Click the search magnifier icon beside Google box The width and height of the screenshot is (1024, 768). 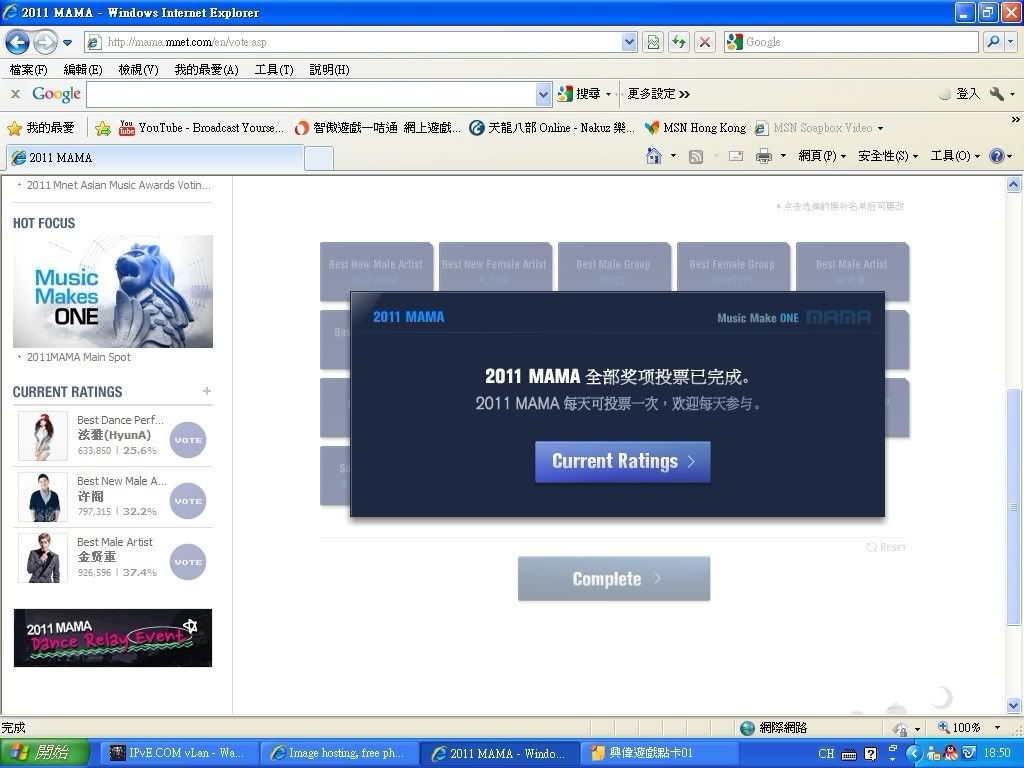[993, 42]
